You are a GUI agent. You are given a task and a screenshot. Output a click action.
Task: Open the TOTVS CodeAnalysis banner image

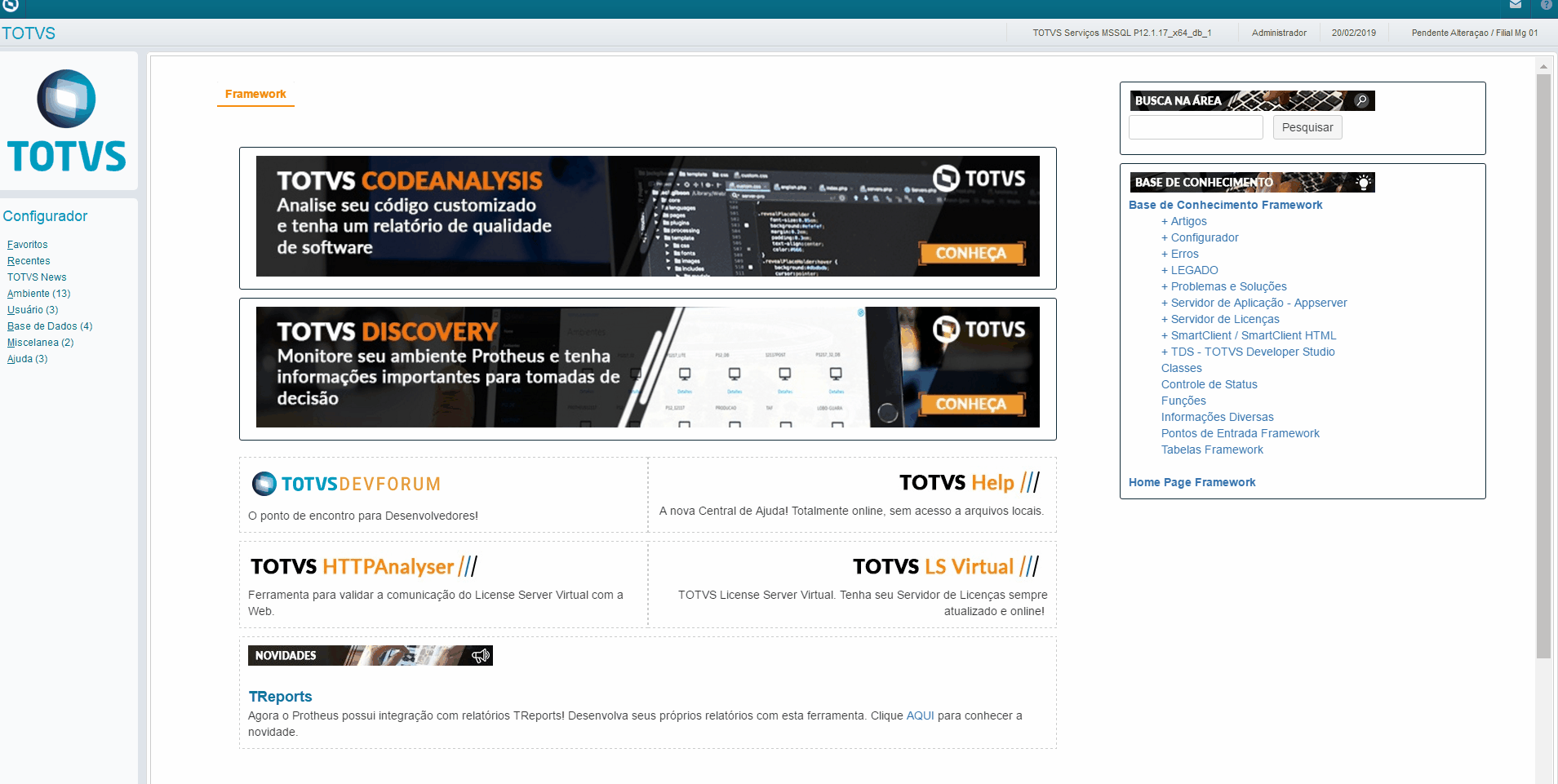click(647, 216)
